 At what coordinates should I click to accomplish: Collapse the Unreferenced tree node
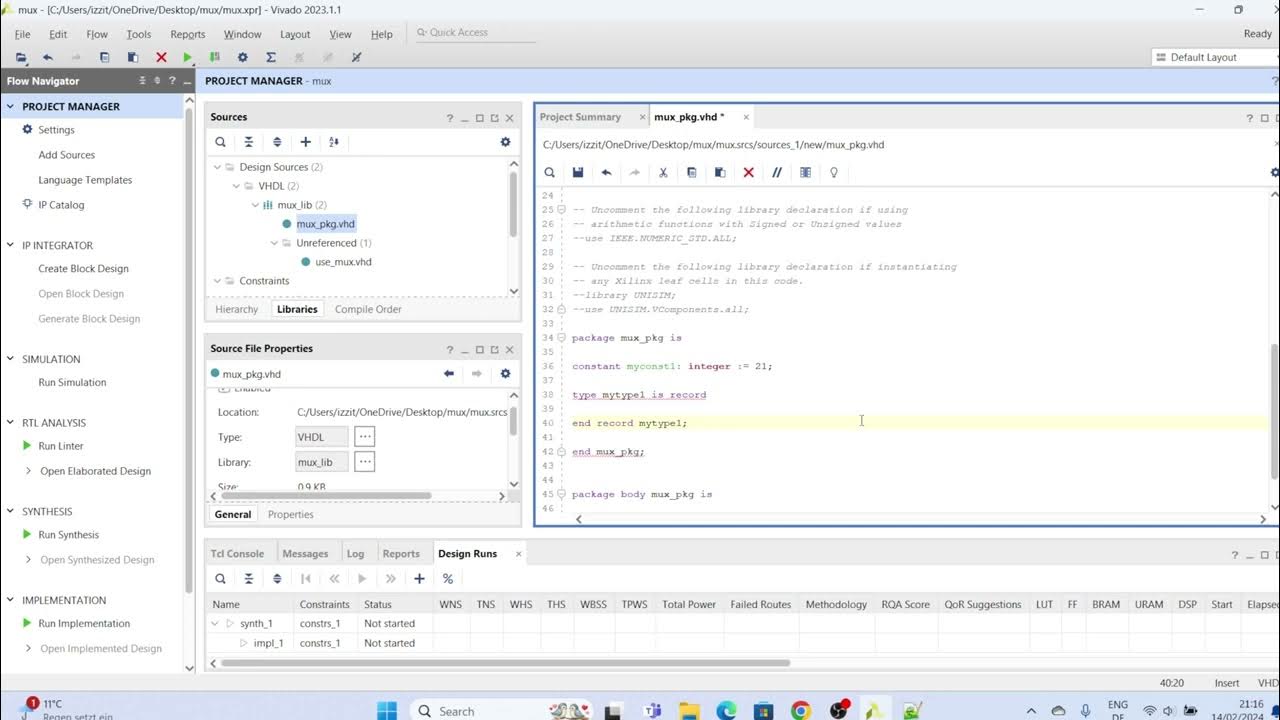(274, 243)
